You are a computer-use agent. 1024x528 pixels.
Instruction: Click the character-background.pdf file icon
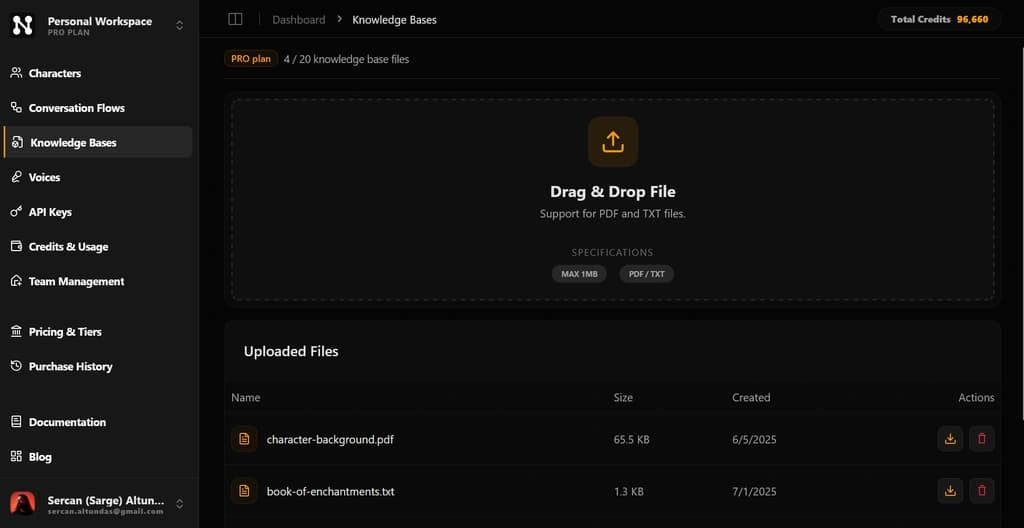point(243,439)
